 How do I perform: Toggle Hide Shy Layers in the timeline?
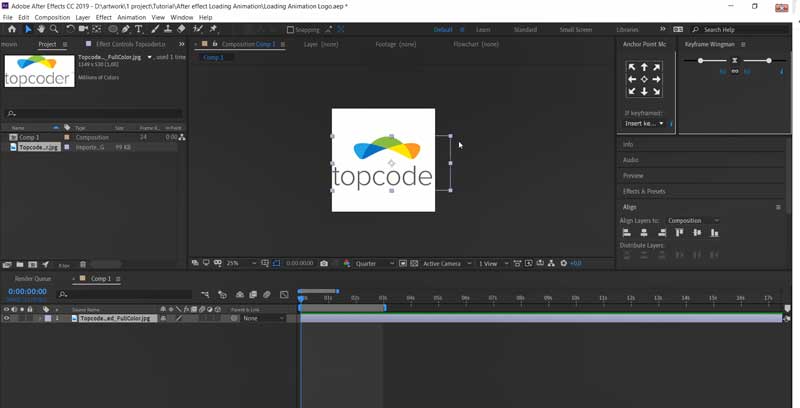240,295
